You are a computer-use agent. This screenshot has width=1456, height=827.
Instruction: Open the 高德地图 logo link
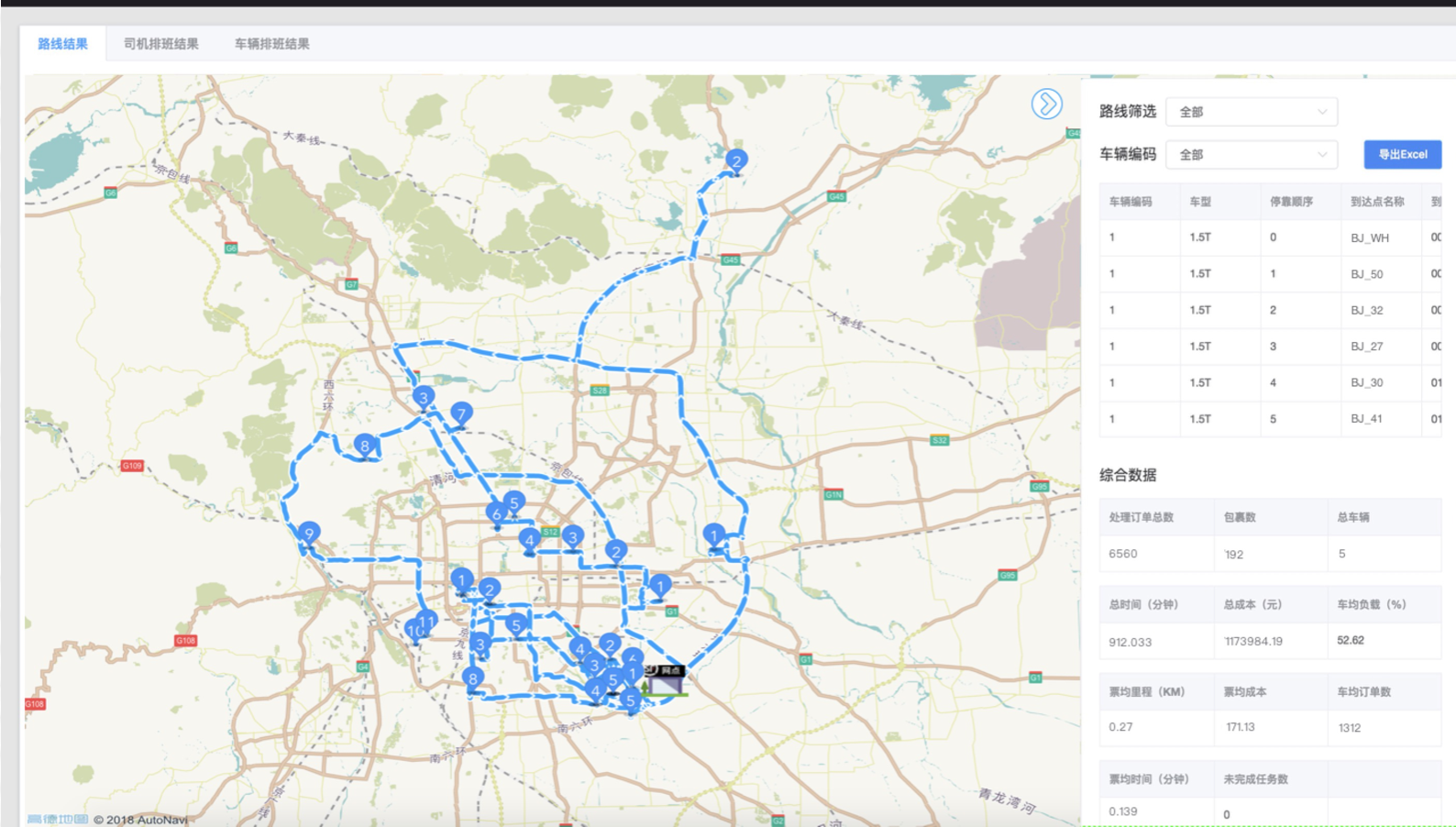[x=58, y=819]
